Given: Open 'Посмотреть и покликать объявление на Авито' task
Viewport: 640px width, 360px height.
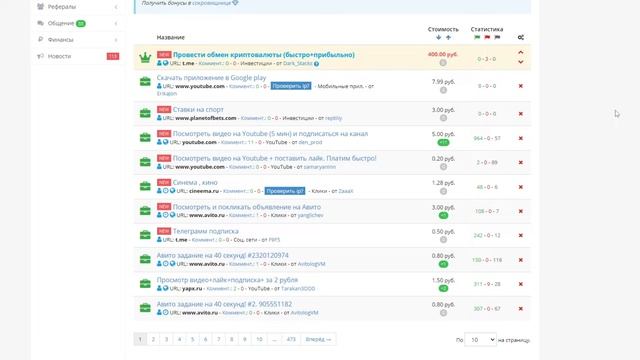Looking at the screenshot, I should click(247, 207).
